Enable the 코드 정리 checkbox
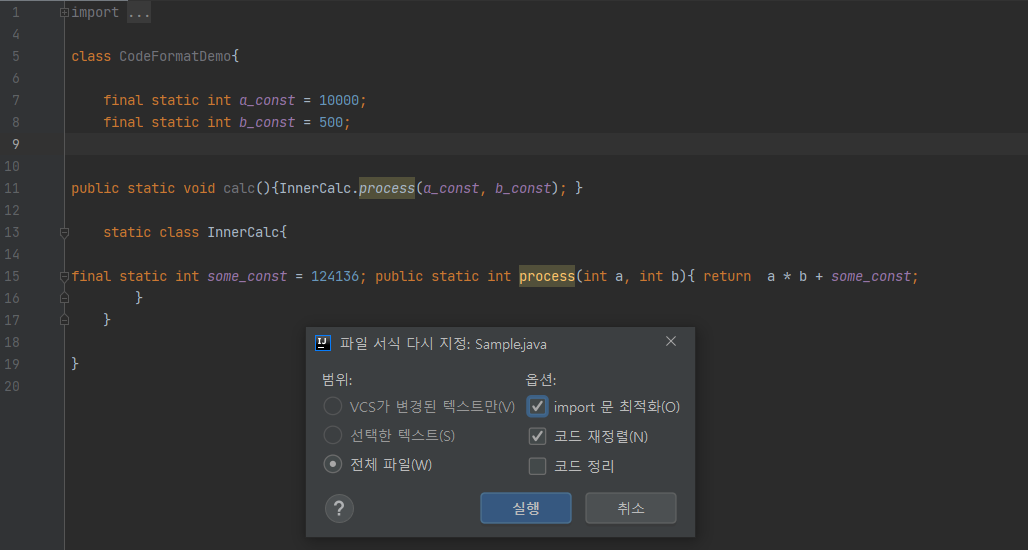The width and height of the screenshot is (1028, 550). [x=537, y=466]
